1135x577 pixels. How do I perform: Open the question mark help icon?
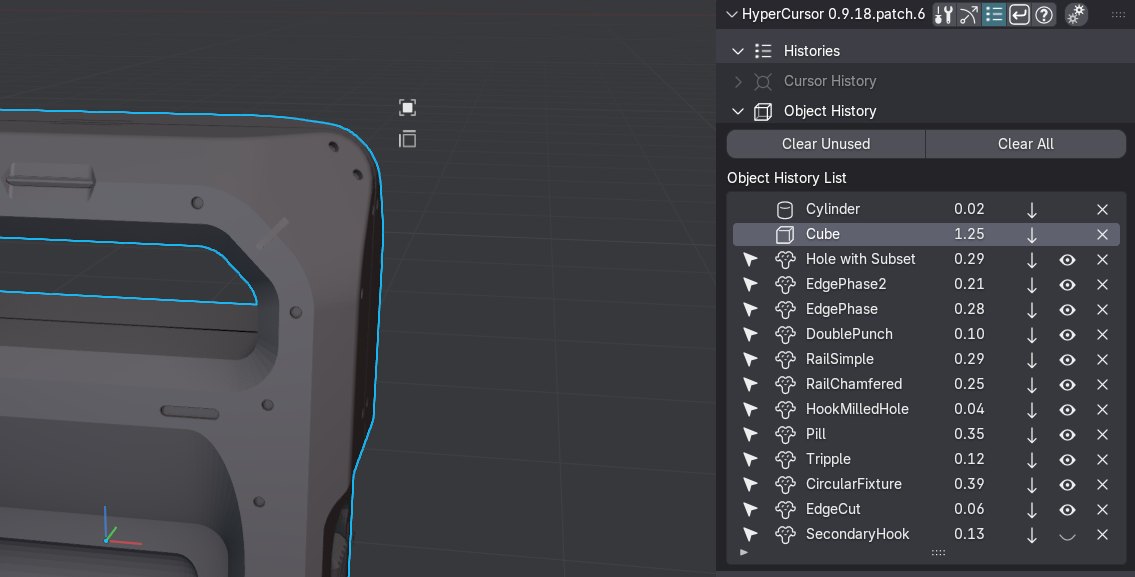pos(1044,14)
